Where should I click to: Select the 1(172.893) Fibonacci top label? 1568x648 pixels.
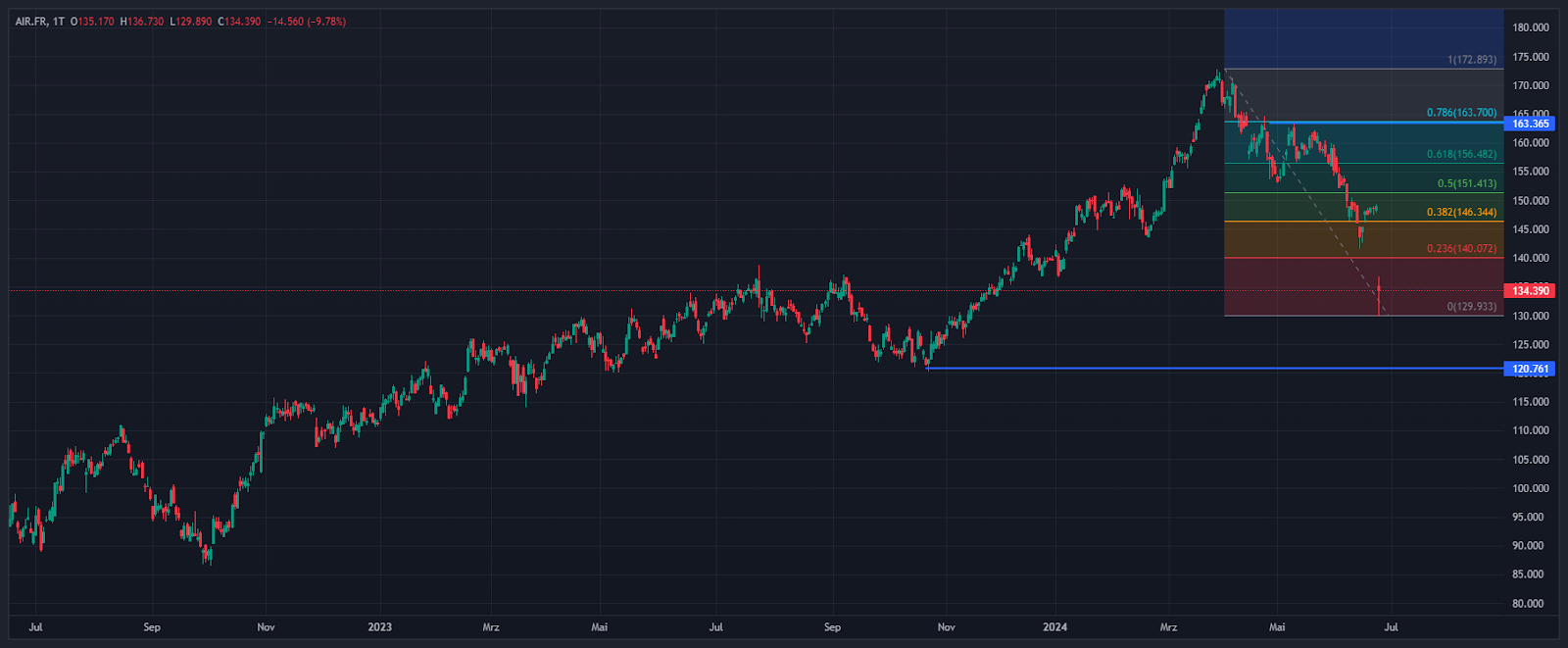click(1471, 61)
